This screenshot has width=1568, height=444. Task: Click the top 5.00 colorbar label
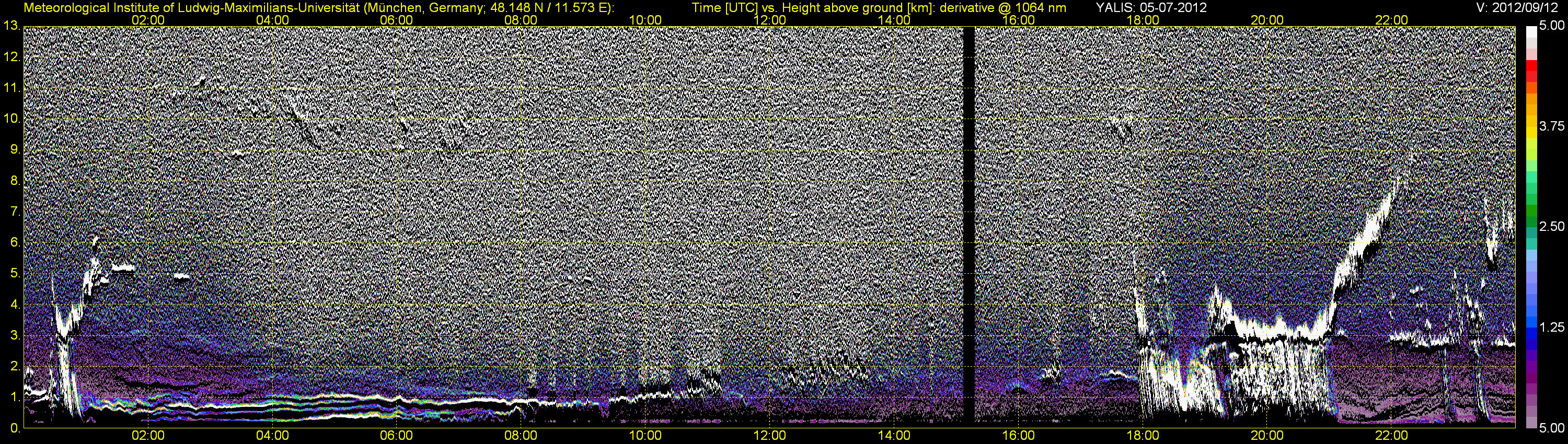(1552, 26)
